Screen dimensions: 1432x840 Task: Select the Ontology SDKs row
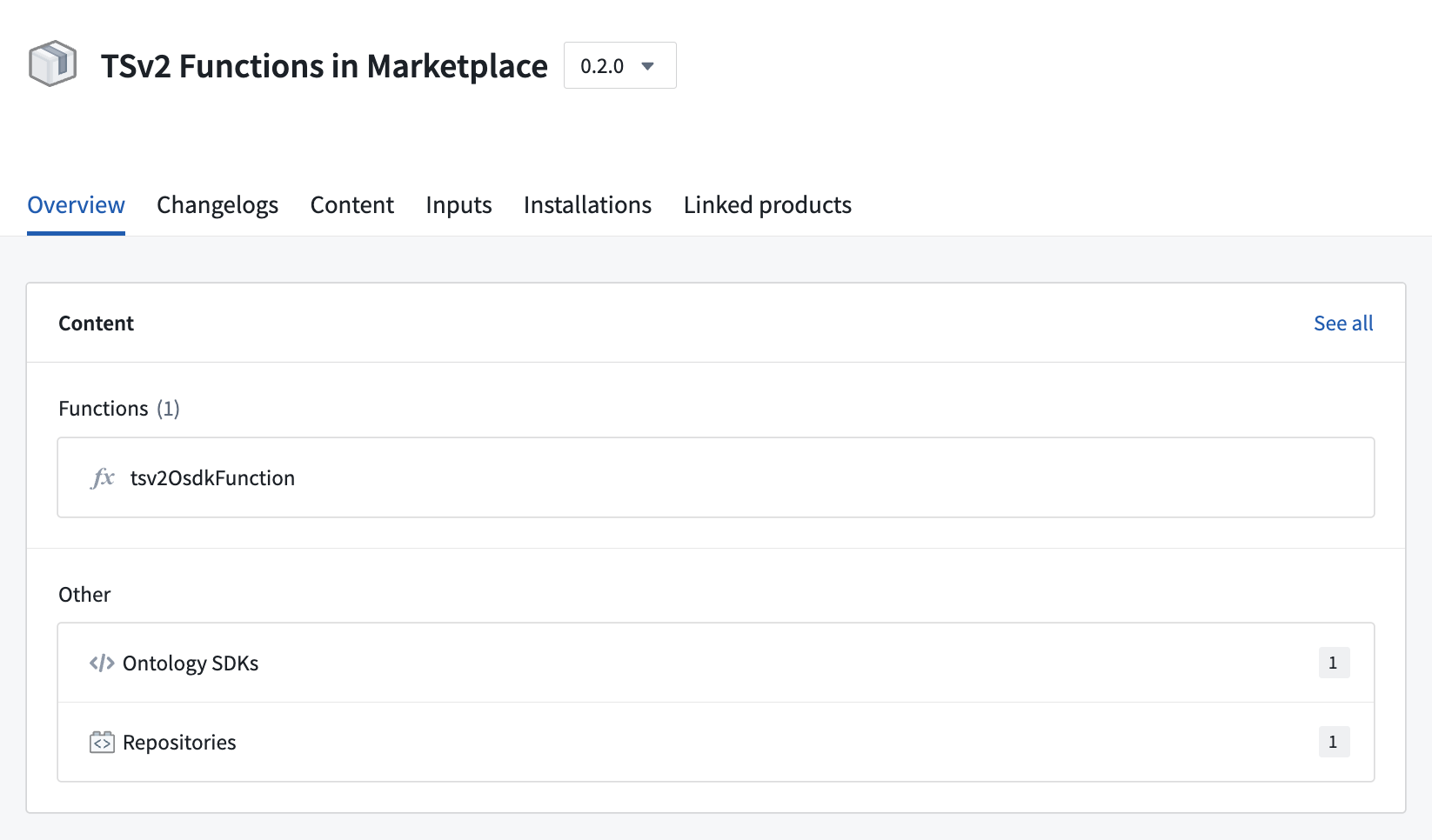pyautogui.click(x=191, y=662)
